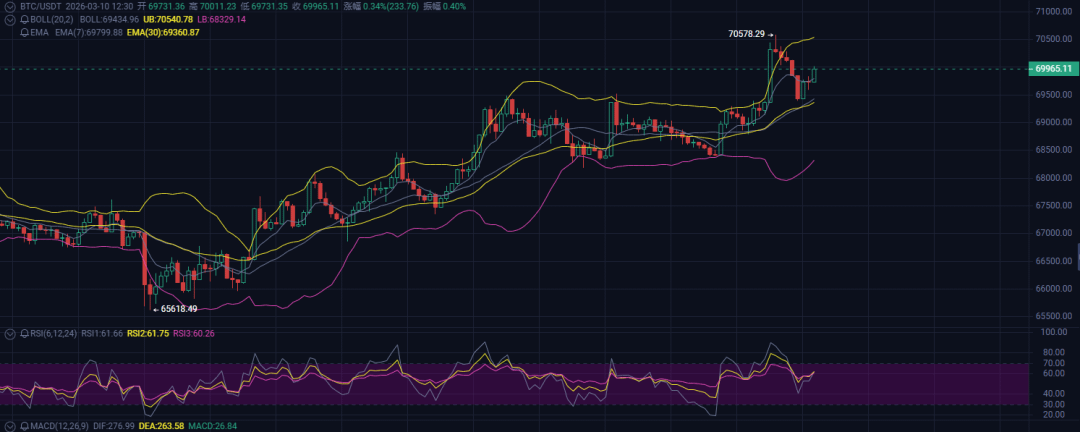Click the RSI axis label 70.00
Viewport: 1080px width, 432px height.
(1054, 363)
